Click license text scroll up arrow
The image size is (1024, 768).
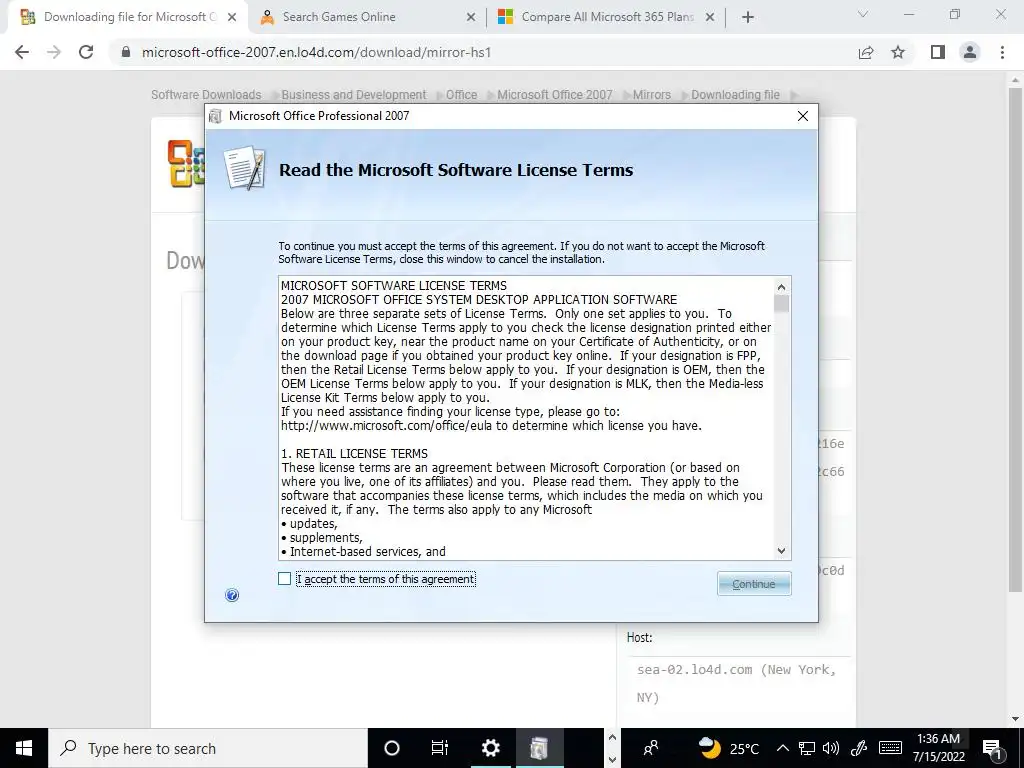(781, 287)
